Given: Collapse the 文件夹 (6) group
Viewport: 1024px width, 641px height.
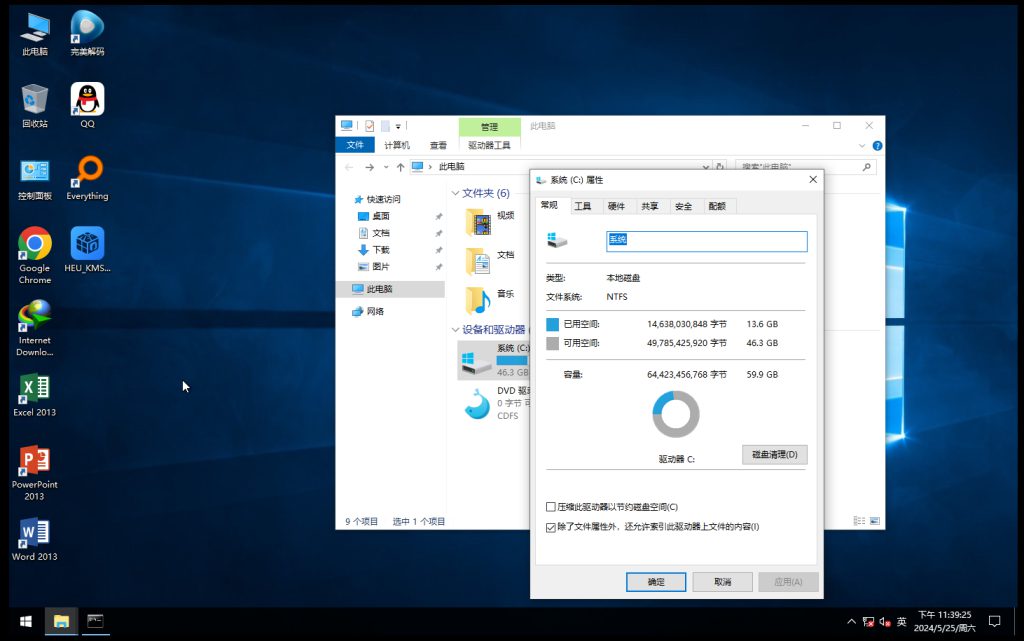Looking at the screenshot, I should click(x=455, y=193).
